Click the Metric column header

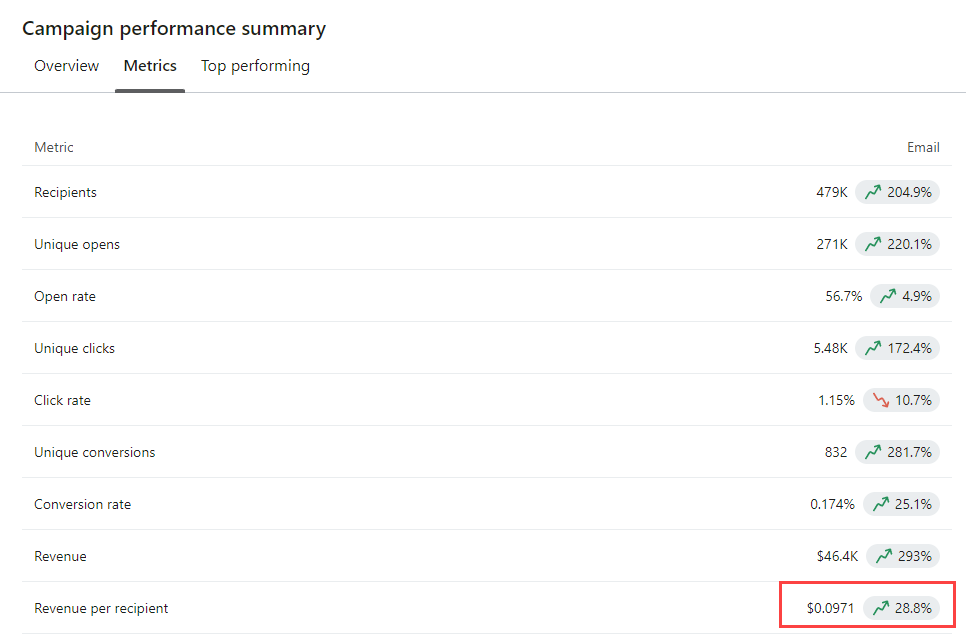click(x=54, y=147)
